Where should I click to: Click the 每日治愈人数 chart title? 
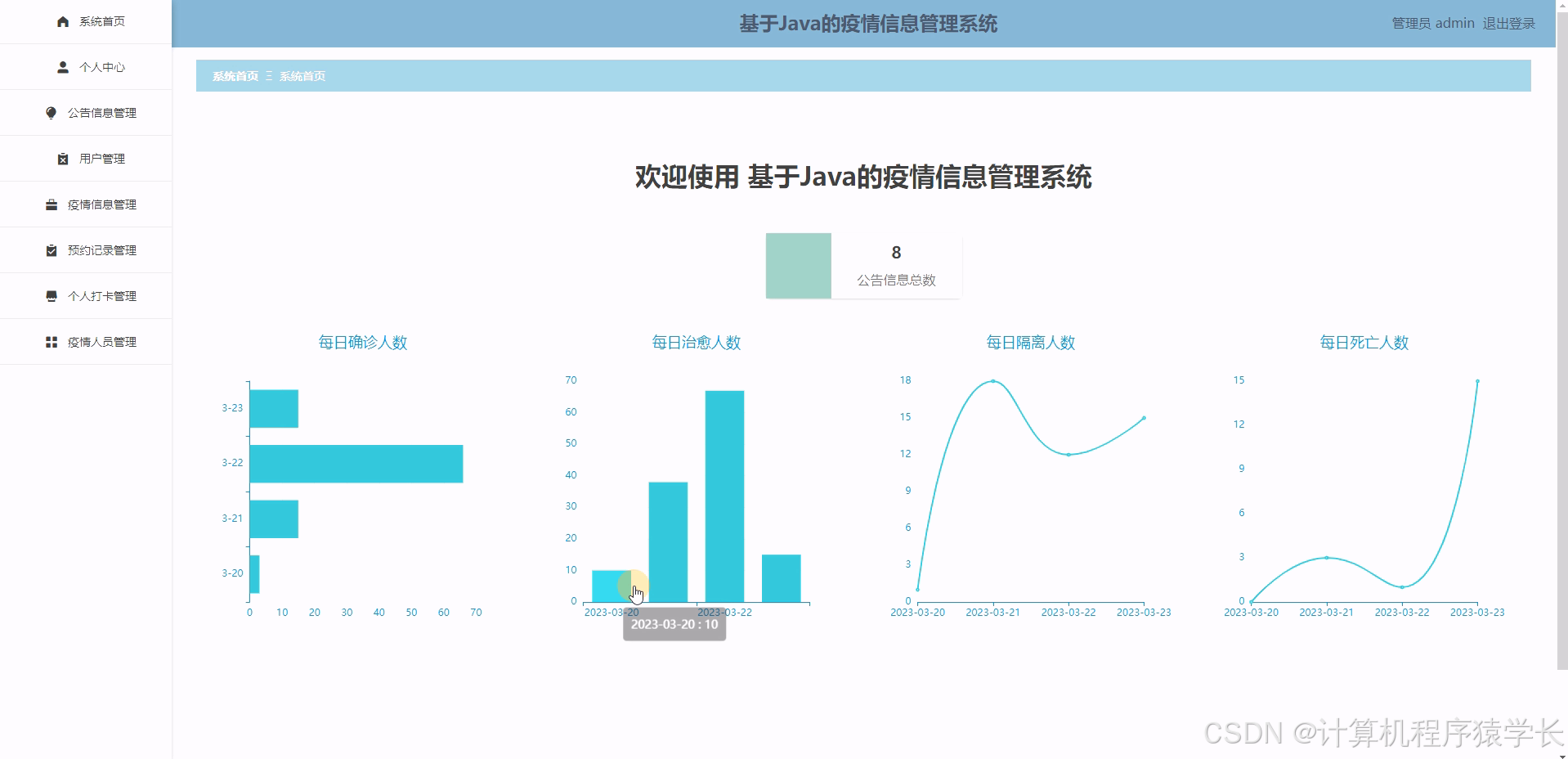697,343
